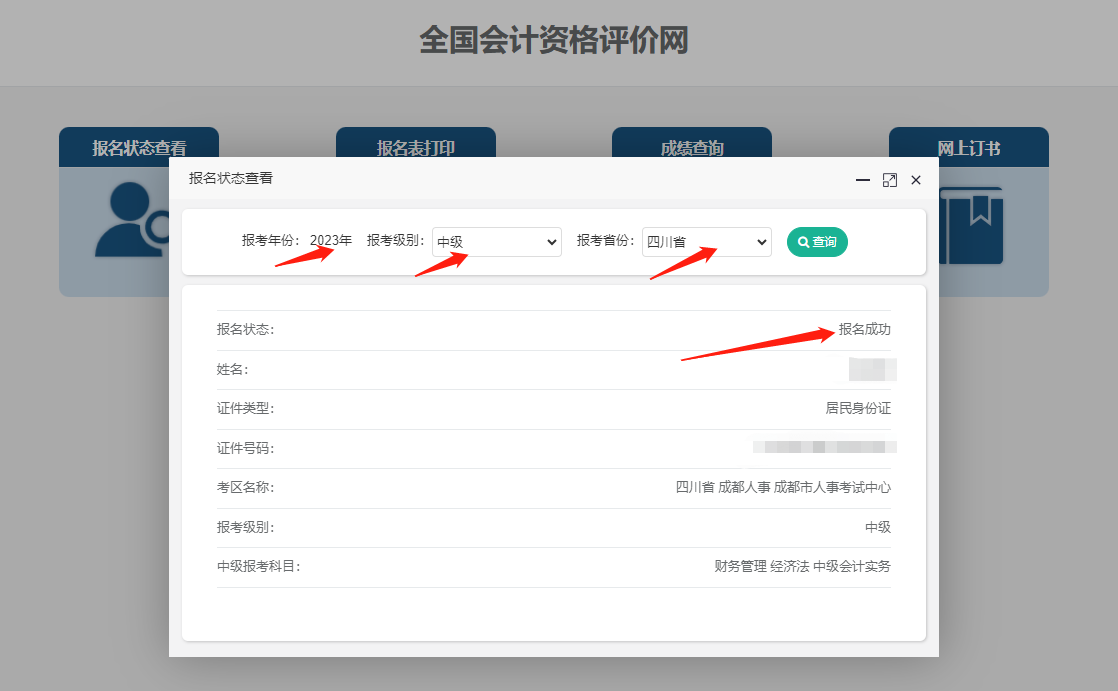Click the book icon under 网上订书
The image size is (1118, 691).
(971, 226)
